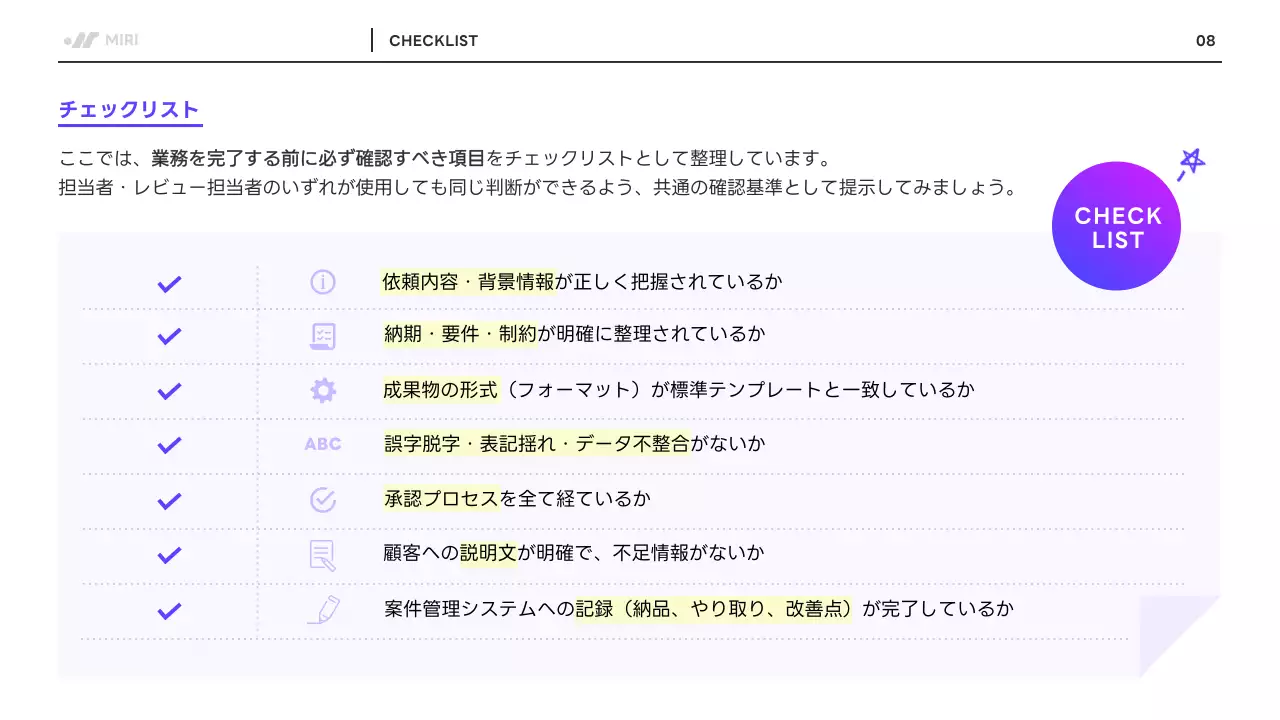The height and width of the screenshot is (720, 1280).
Task: Select the pencil icon beside 案件管理システム
Action: (x=322, y=606)
